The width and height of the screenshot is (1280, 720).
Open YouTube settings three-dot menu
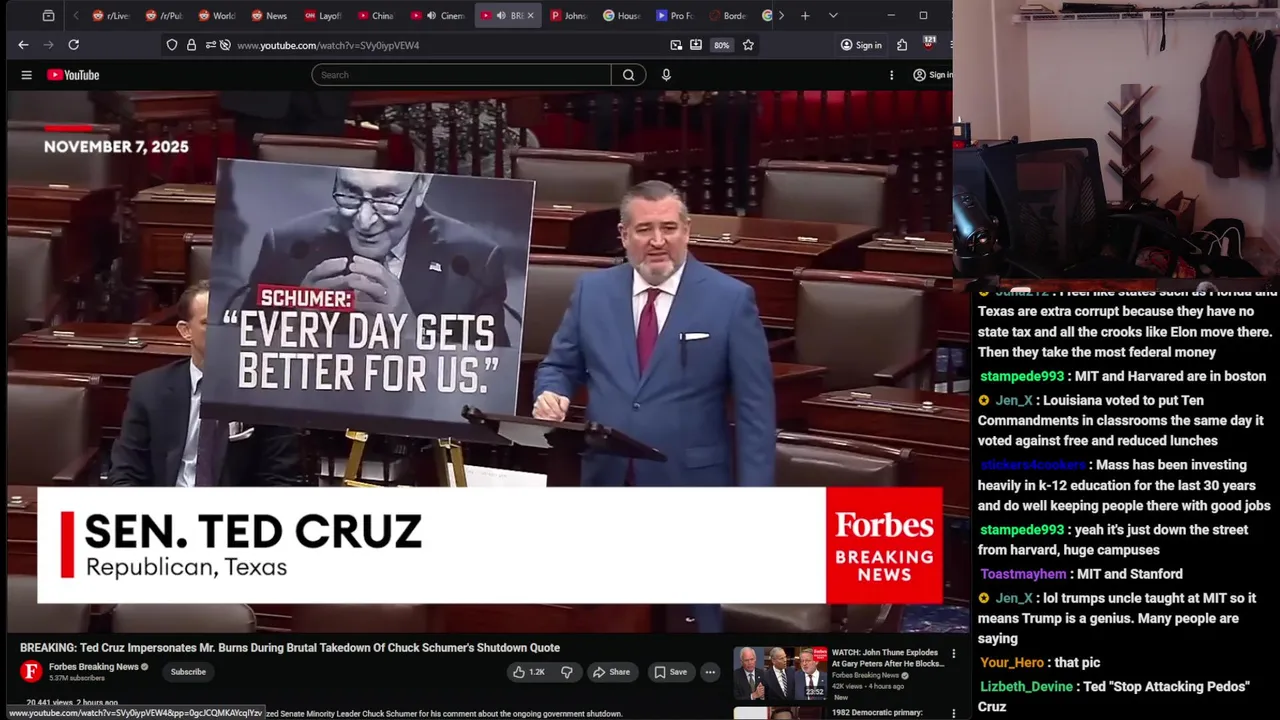[x=891, y=75]
